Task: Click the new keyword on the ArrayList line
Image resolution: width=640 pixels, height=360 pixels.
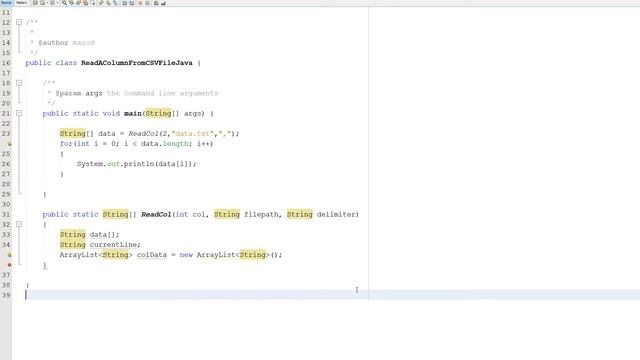Action: (x=186, y=255)
